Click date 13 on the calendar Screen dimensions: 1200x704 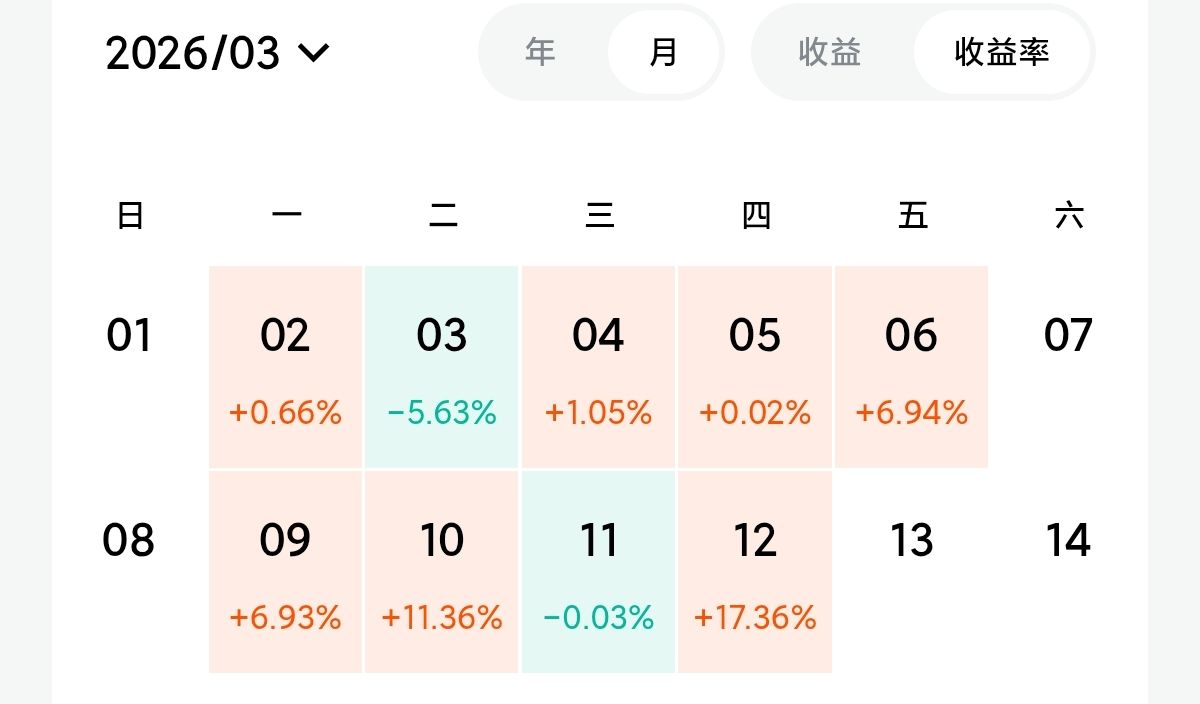point(911,540)
